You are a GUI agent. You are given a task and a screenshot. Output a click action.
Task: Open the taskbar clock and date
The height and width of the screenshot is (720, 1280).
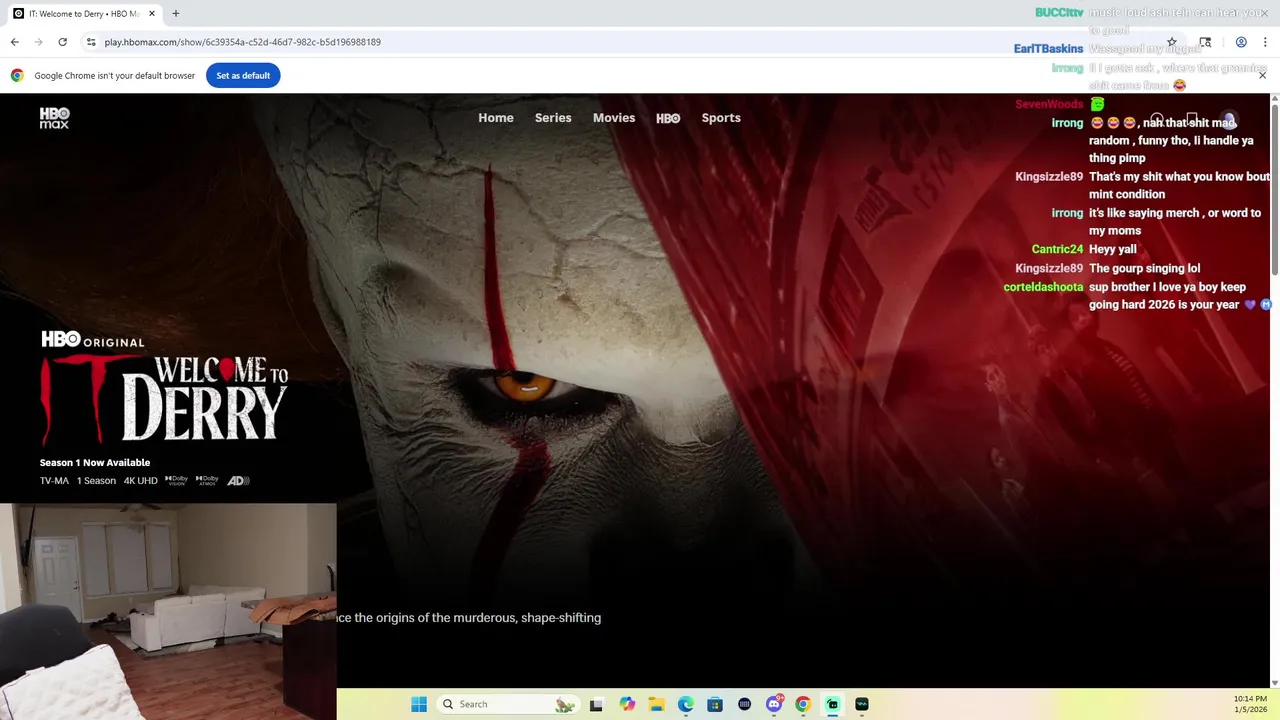tap(1250, 703)
